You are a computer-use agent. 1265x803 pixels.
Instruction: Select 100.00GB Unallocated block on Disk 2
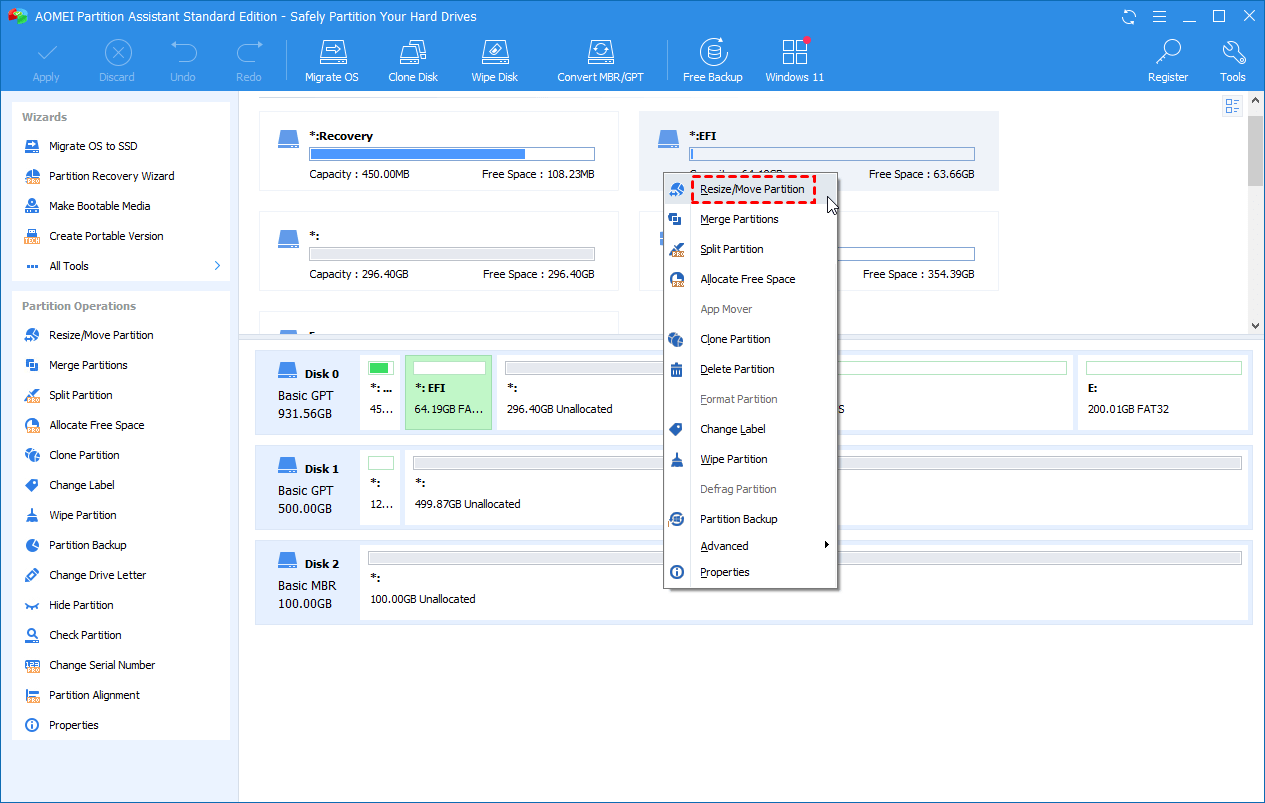pyautogui.click(x=805, y=582)
